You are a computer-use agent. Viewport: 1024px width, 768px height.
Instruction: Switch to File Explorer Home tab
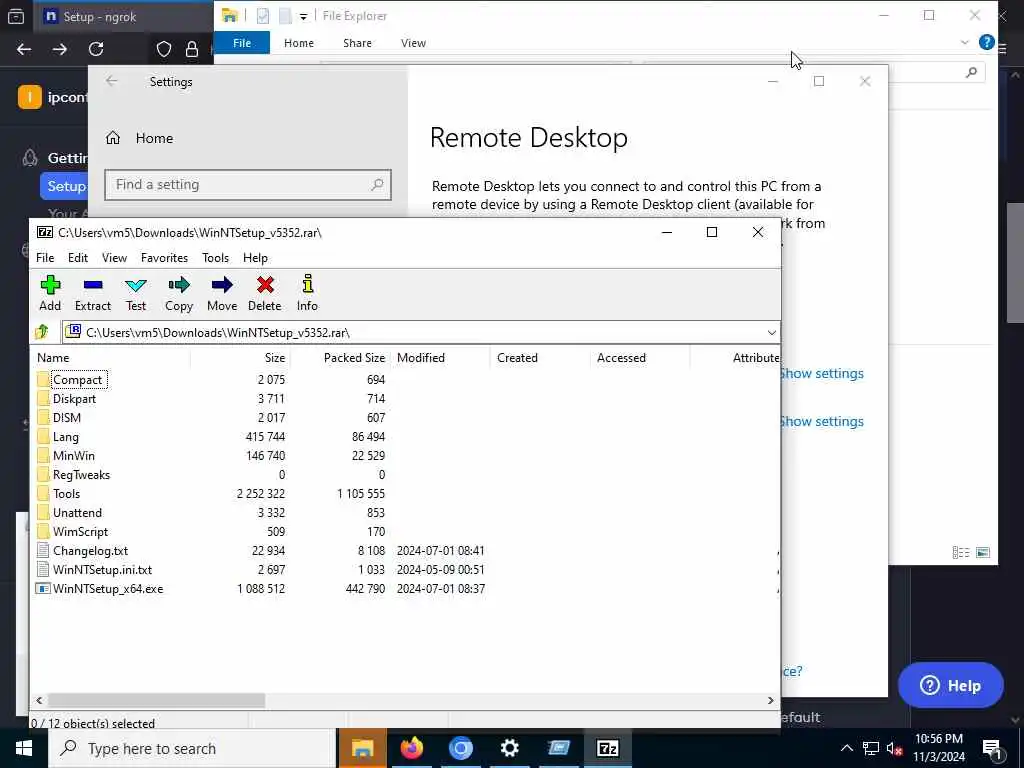pyautogui.click(x=298, y=43)
